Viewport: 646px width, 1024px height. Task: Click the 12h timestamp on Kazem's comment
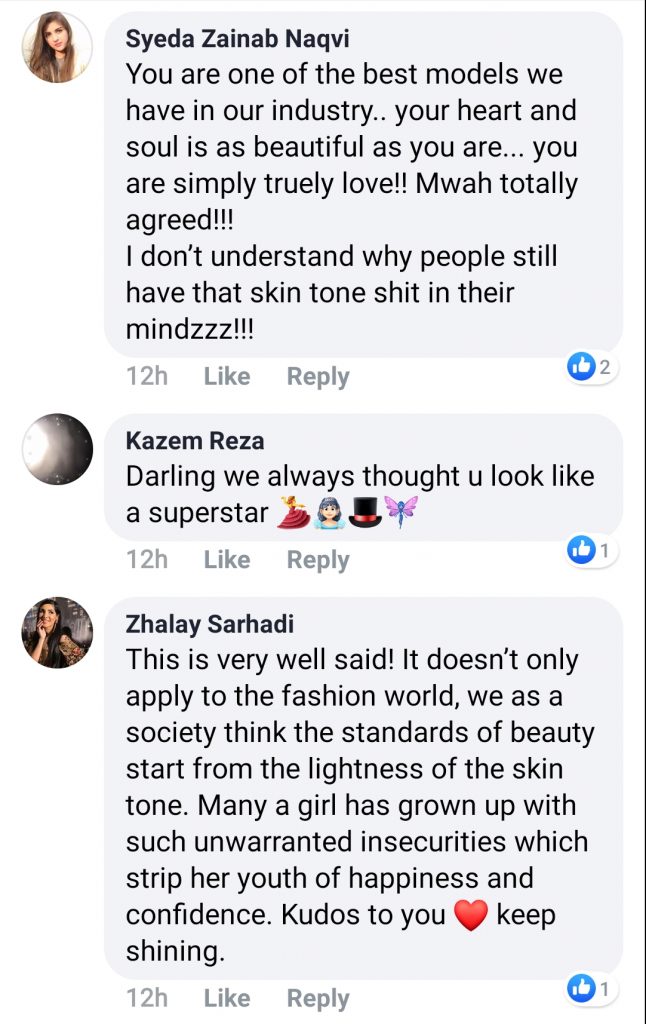[x=147, y=560]
